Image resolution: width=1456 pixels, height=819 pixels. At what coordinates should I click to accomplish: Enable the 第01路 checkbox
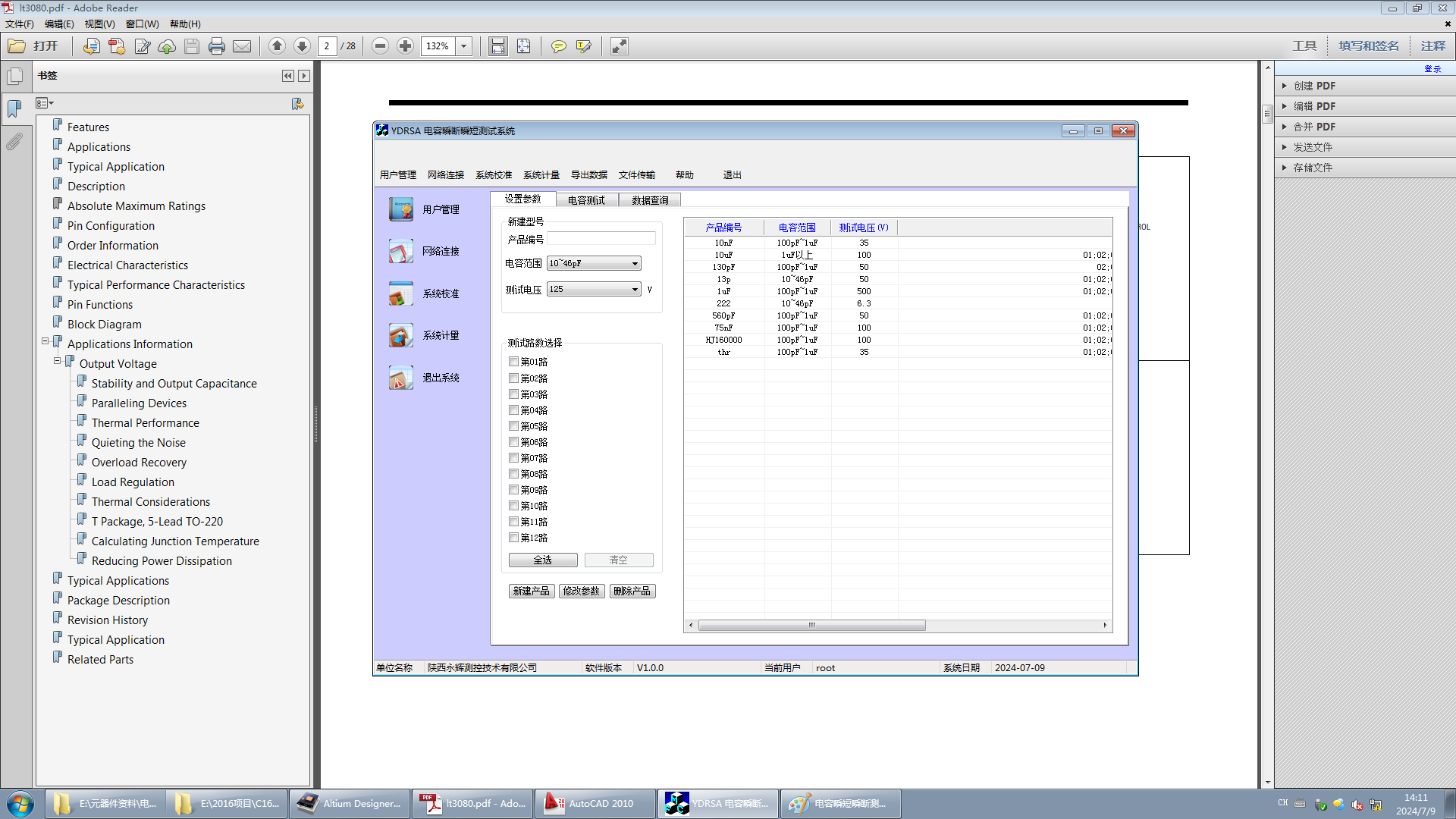click(x=513, y=362)
